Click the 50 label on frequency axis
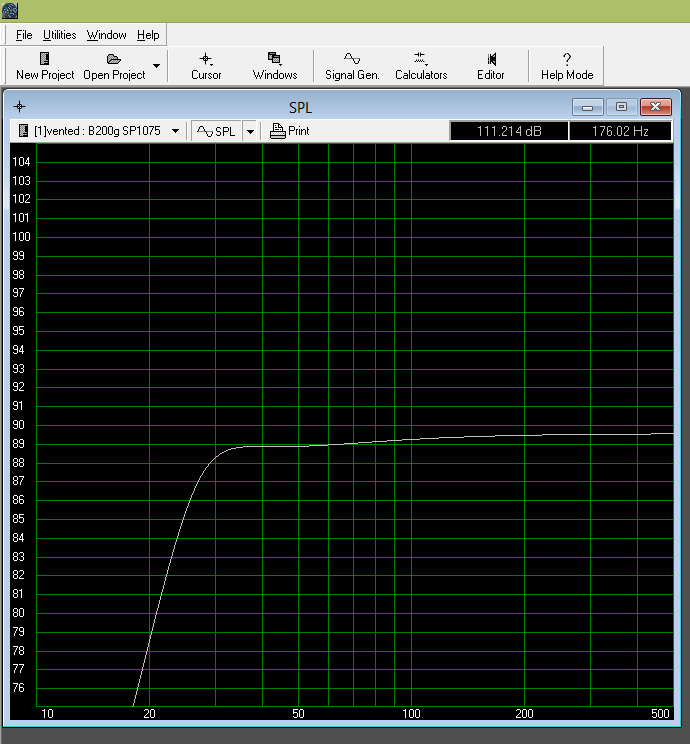Viewport: 690px width, 744px height. point(298,714)
